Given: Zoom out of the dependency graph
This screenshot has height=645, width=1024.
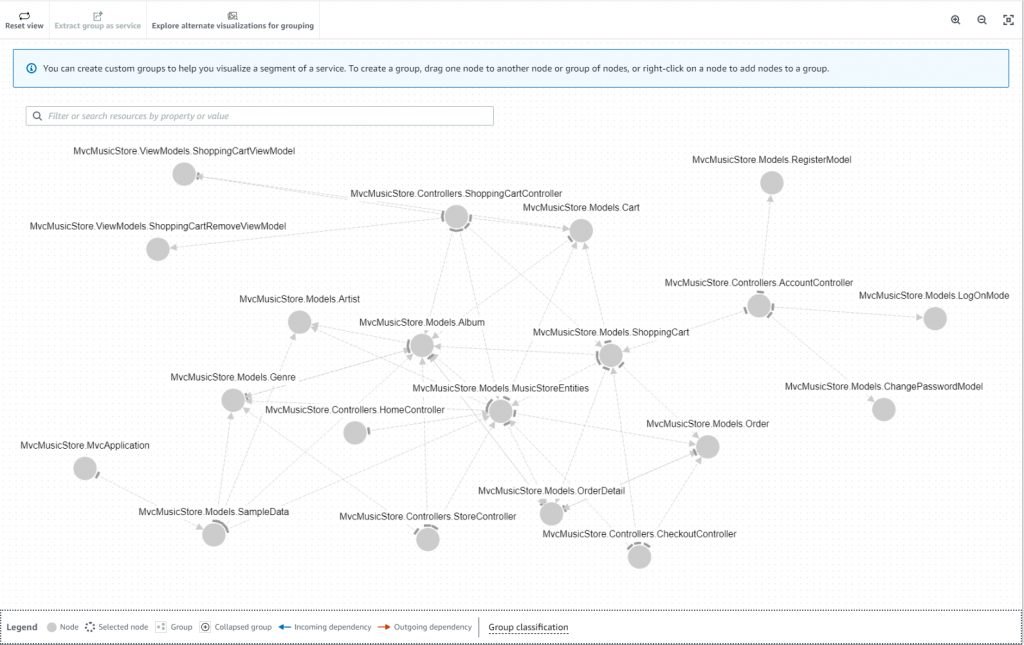Looking at the screenshot, I should click(982, 19).
